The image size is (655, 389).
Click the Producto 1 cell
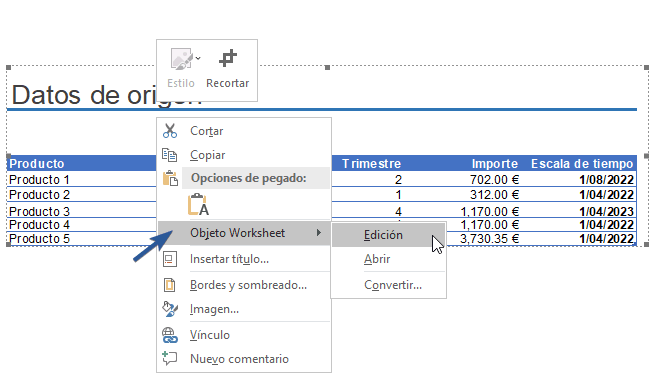click(39, 180)
